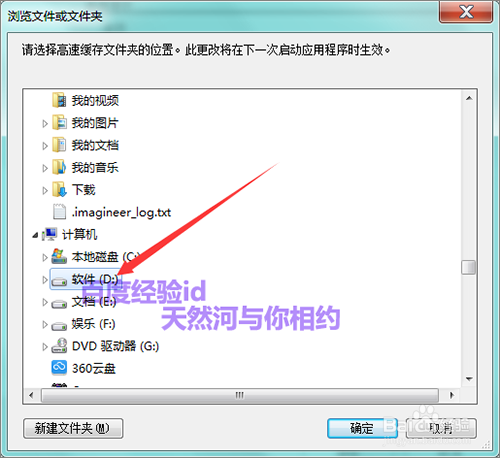Click the 取消 button

(441, 428)
